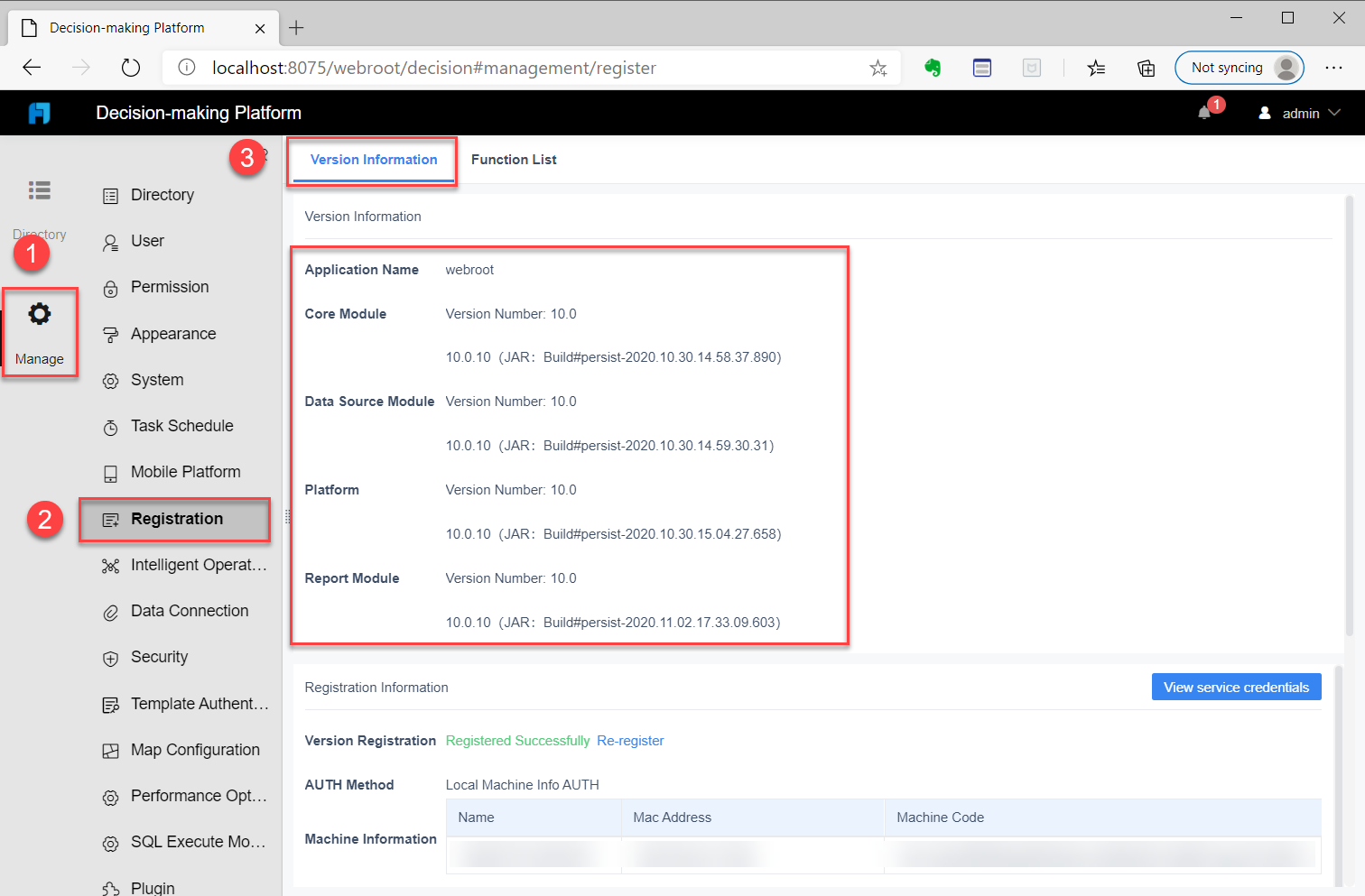Click View service credentials button
This screenshot has width=1365, height=896.
coord(1236,687)
